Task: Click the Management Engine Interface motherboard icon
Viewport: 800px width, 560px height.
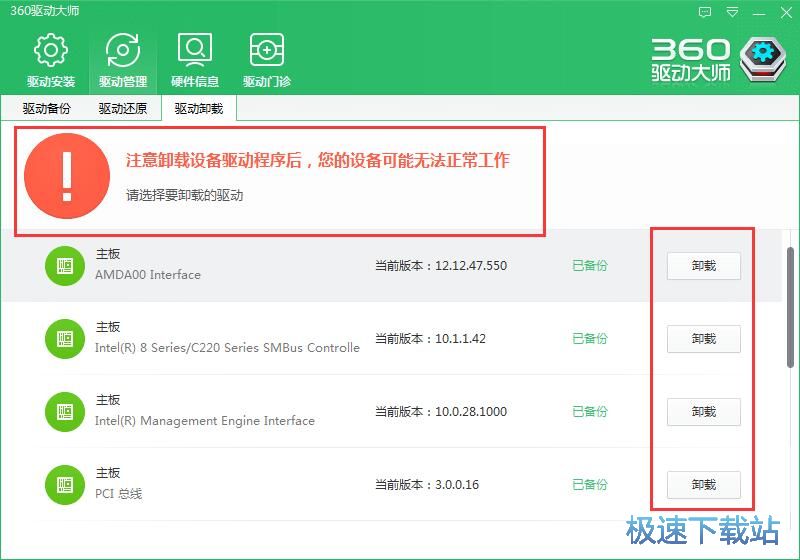Action: click(x=65, y=412)
